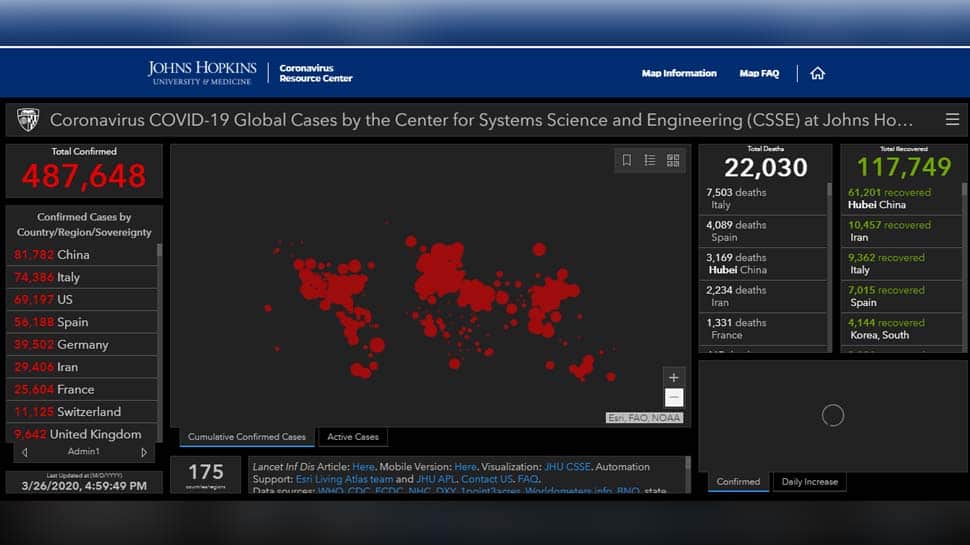Open the basemap gallery grid icon
The height and width of the screenshot is (545, 970).
673,160
